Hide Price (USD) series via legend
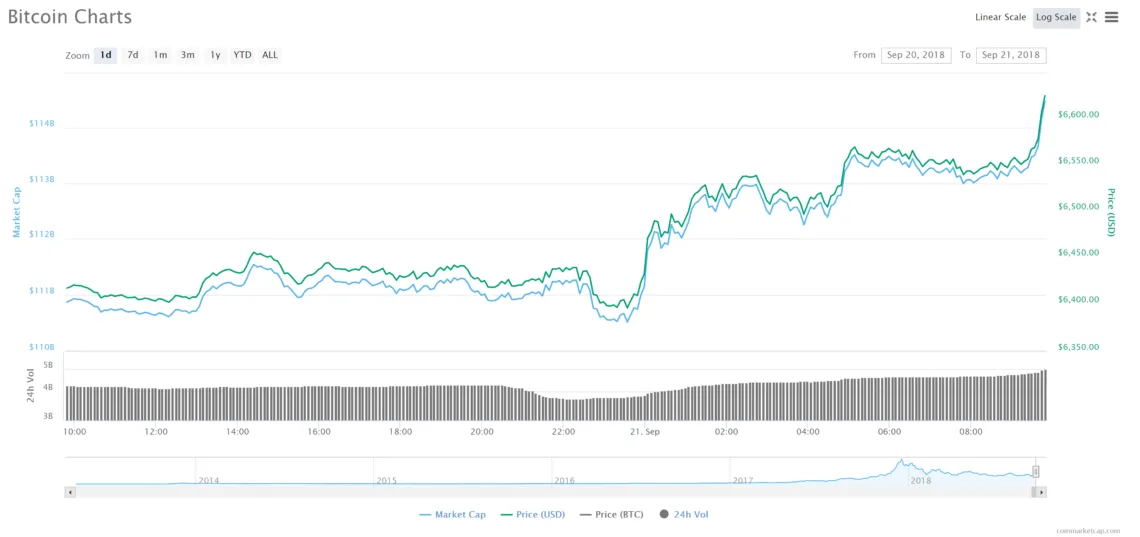This screenshot has width=1140, height=537. pos(534,514)
